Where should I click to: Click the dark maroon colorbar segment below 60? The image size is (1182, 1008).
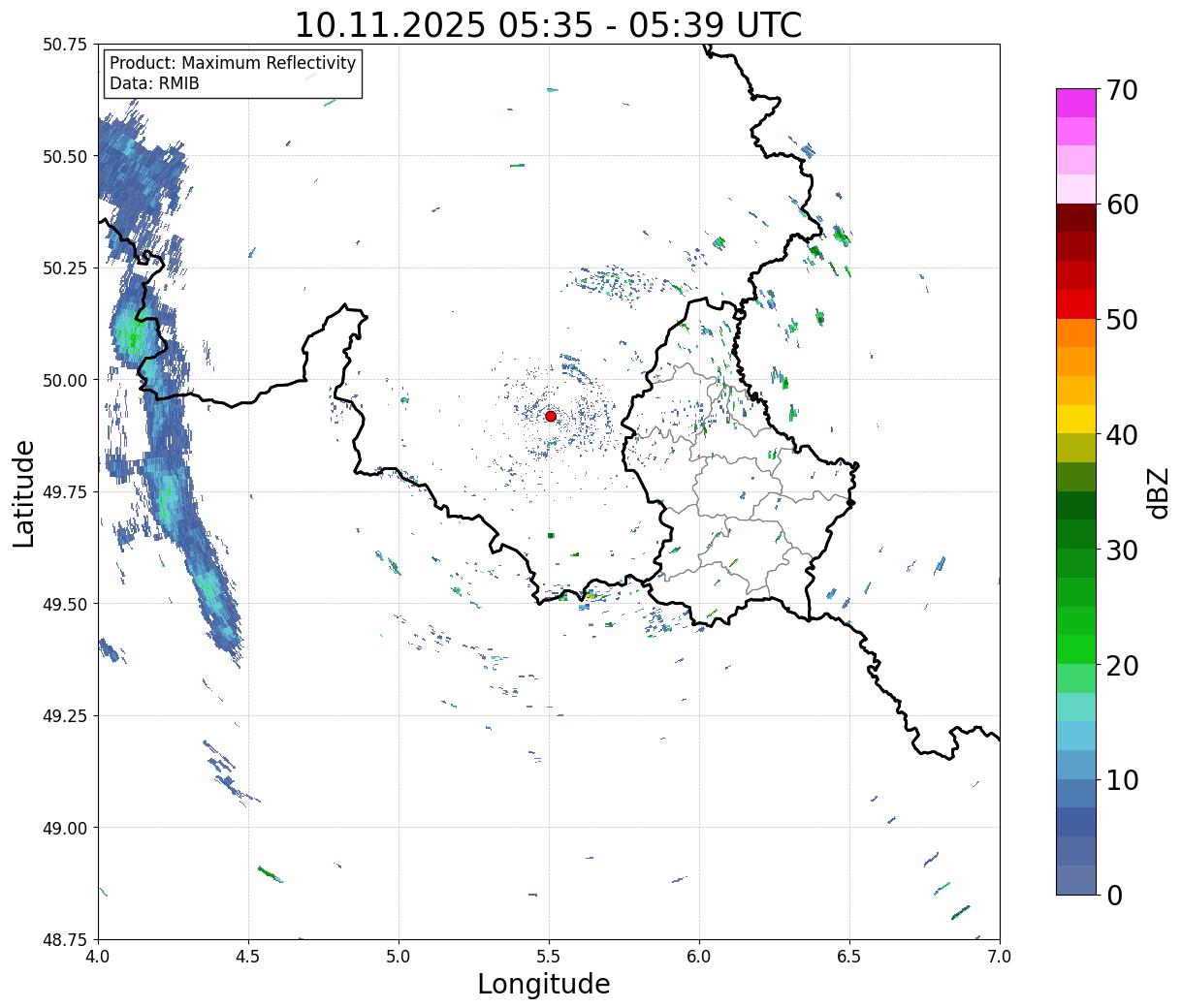pos(1076,217)
